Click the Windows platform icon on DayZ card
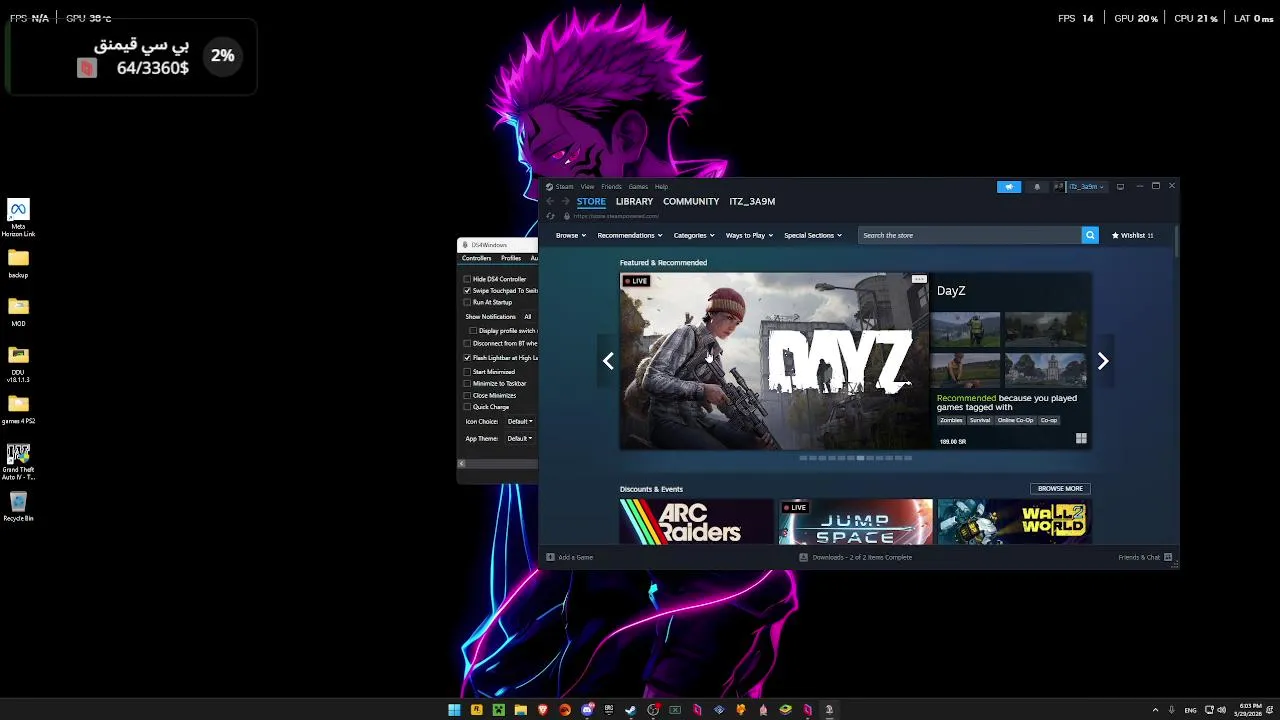Viewport: 1280px width, 720px height. pyautogui.click(x=1081, y=439)
